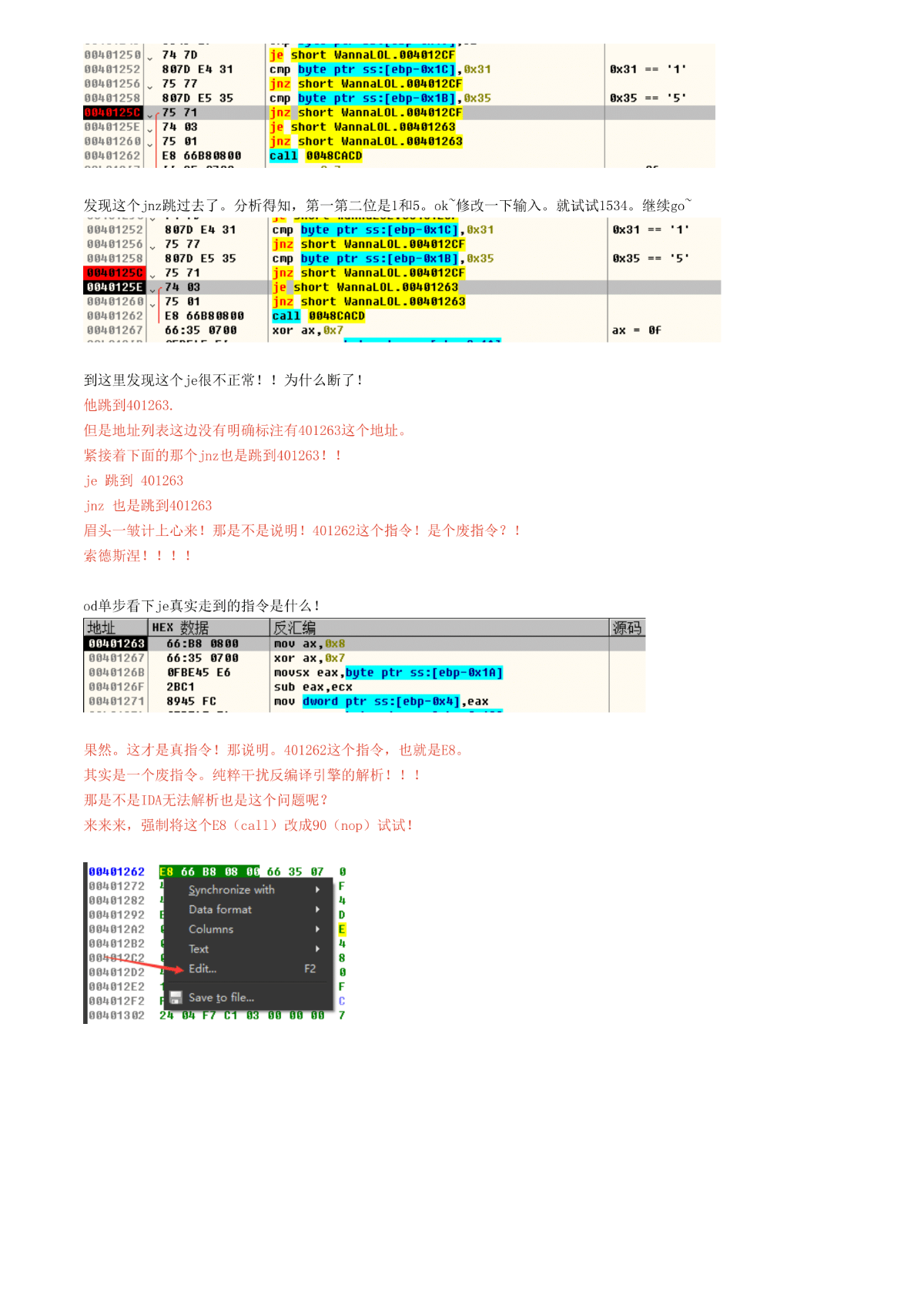924x1308 pixels.
Task: Click the 源码 column header
Action: [628, 627]
